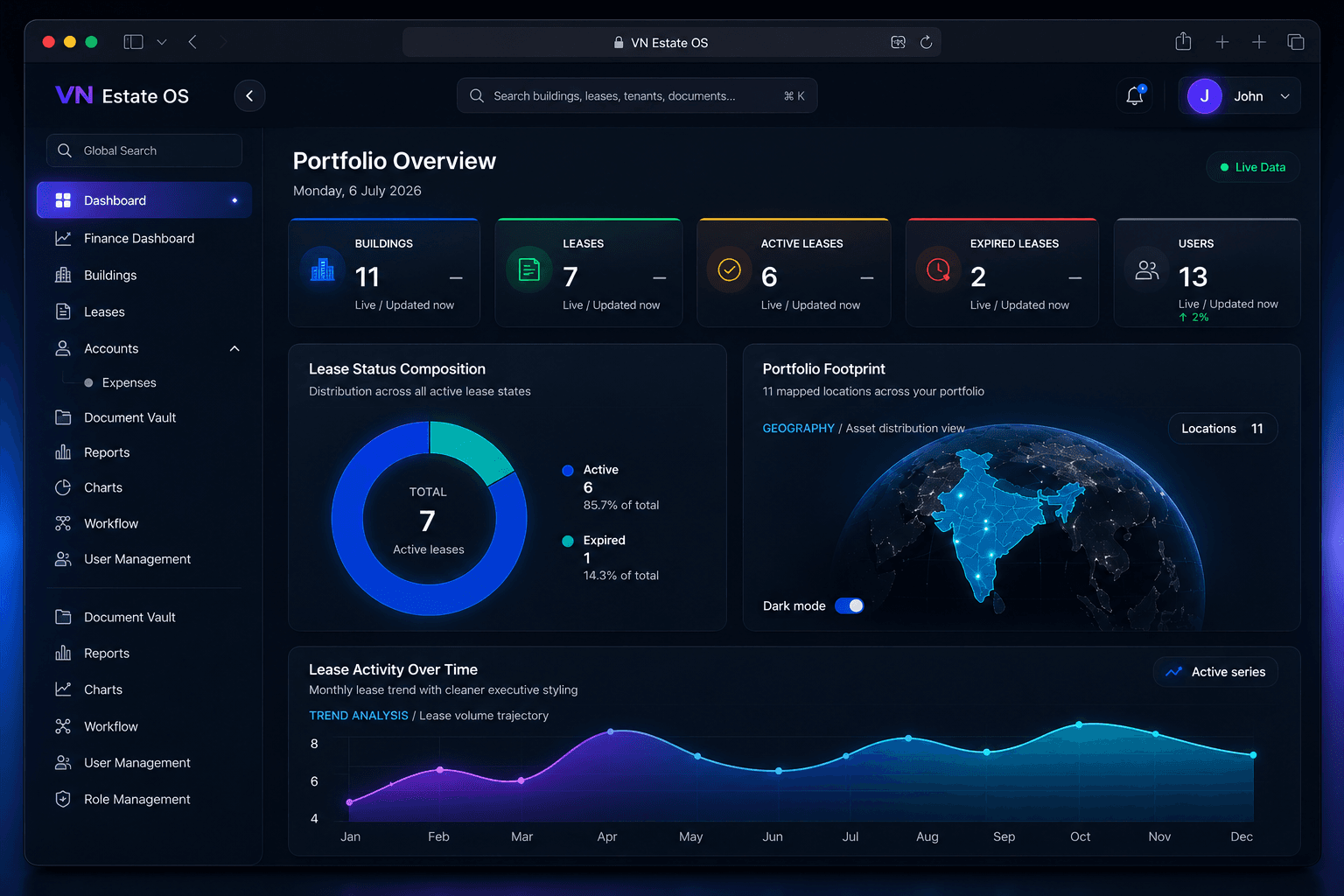Focus the Global Search field
1344x896 pixels.
[x=144, y=150]
